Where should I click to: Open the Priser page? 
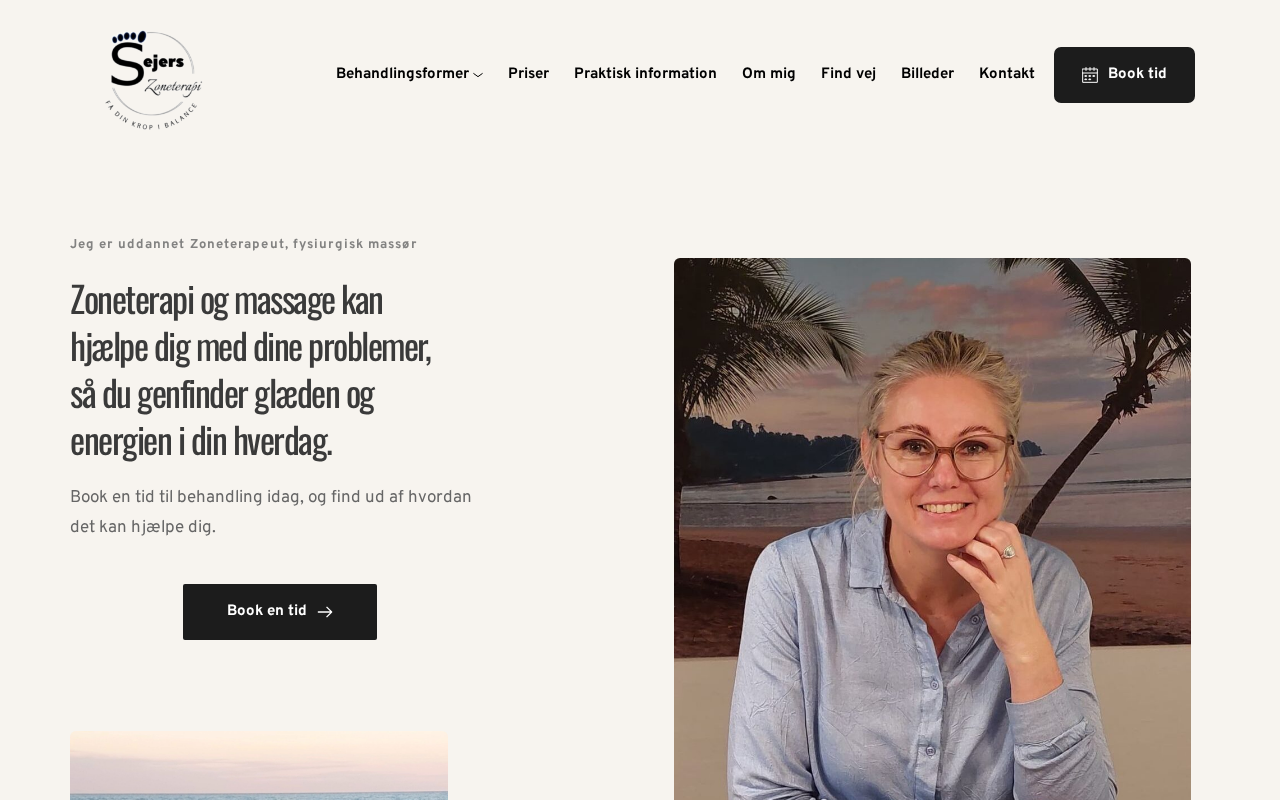[528, 74]
